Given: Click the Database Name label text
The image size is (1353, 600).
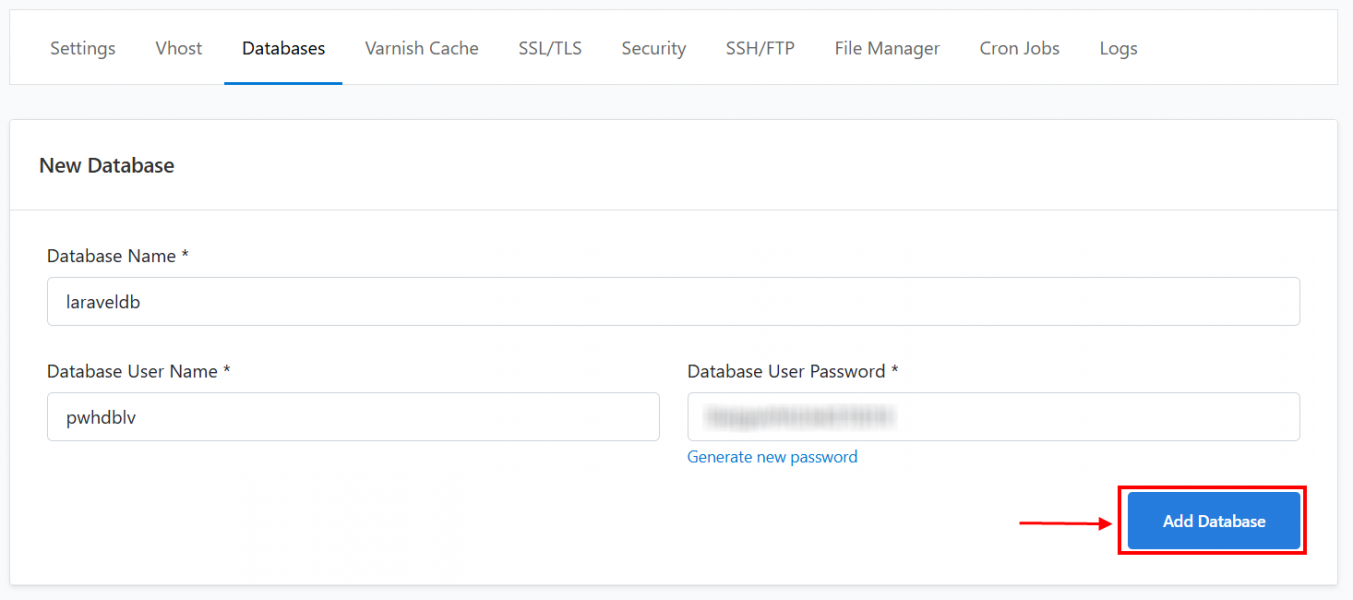Looking at the screenshot, I should click(x=117, y=256).
